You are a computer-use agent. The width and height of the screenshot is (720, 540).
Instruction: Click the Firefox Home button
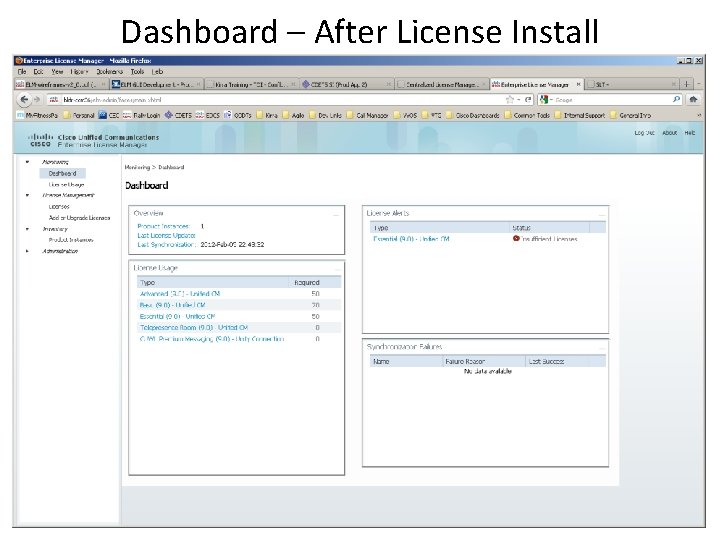tap(693, 99)
